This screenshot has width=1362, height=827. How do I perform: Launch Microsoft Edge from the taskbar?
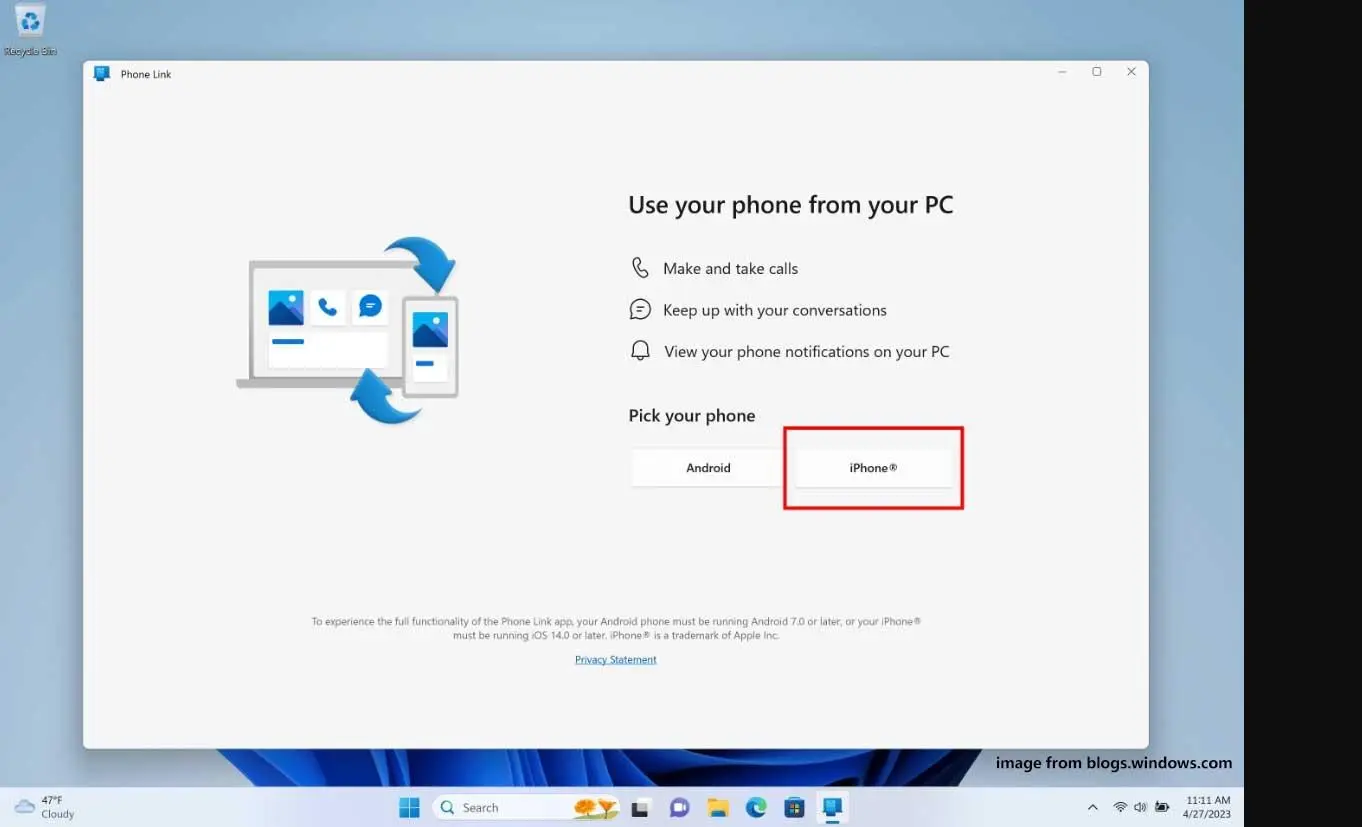coord(756,807)
